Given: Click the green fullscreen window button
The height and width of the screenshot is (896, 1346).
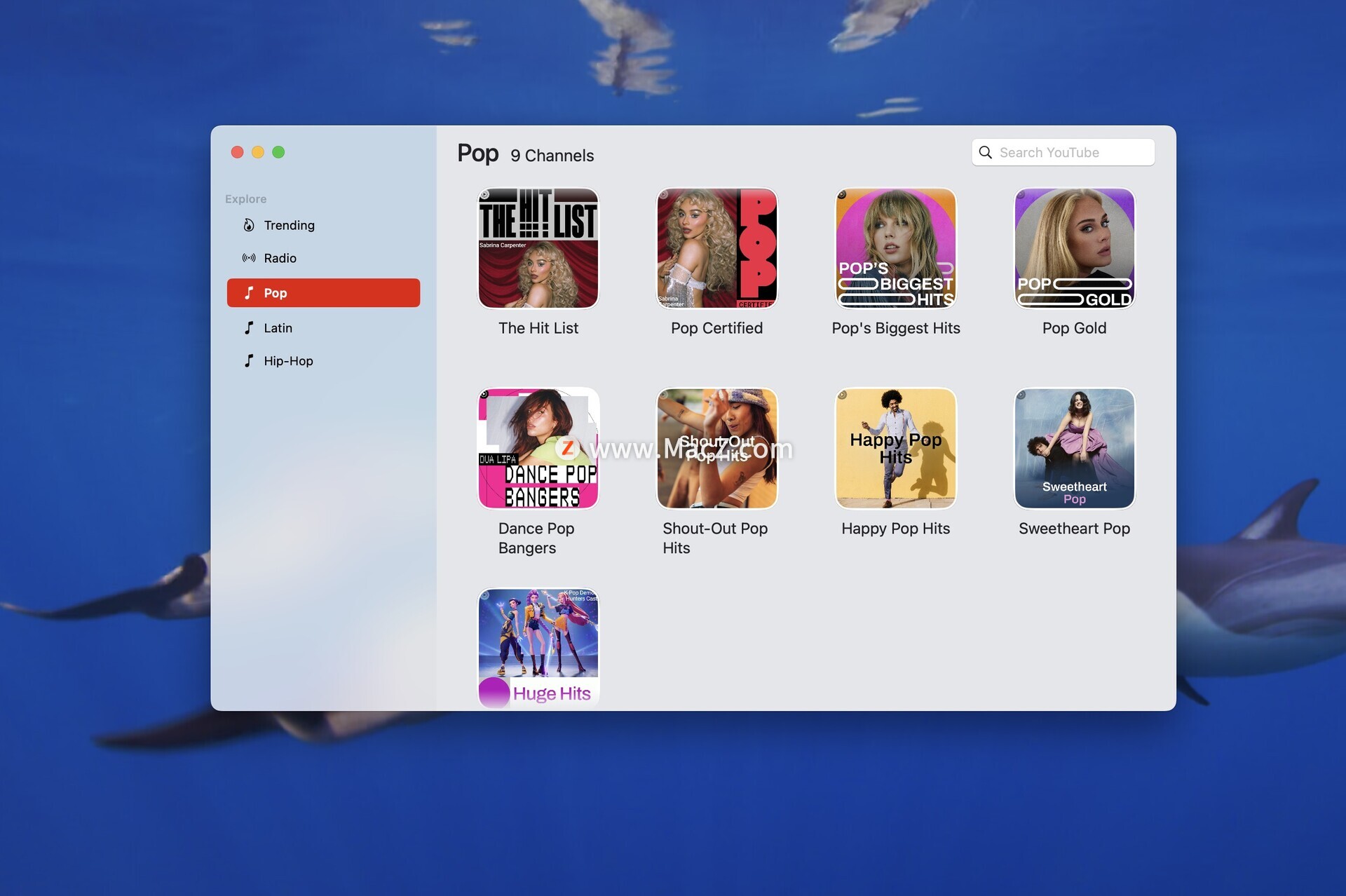Looking at the screenshot, I should (278, 152).
